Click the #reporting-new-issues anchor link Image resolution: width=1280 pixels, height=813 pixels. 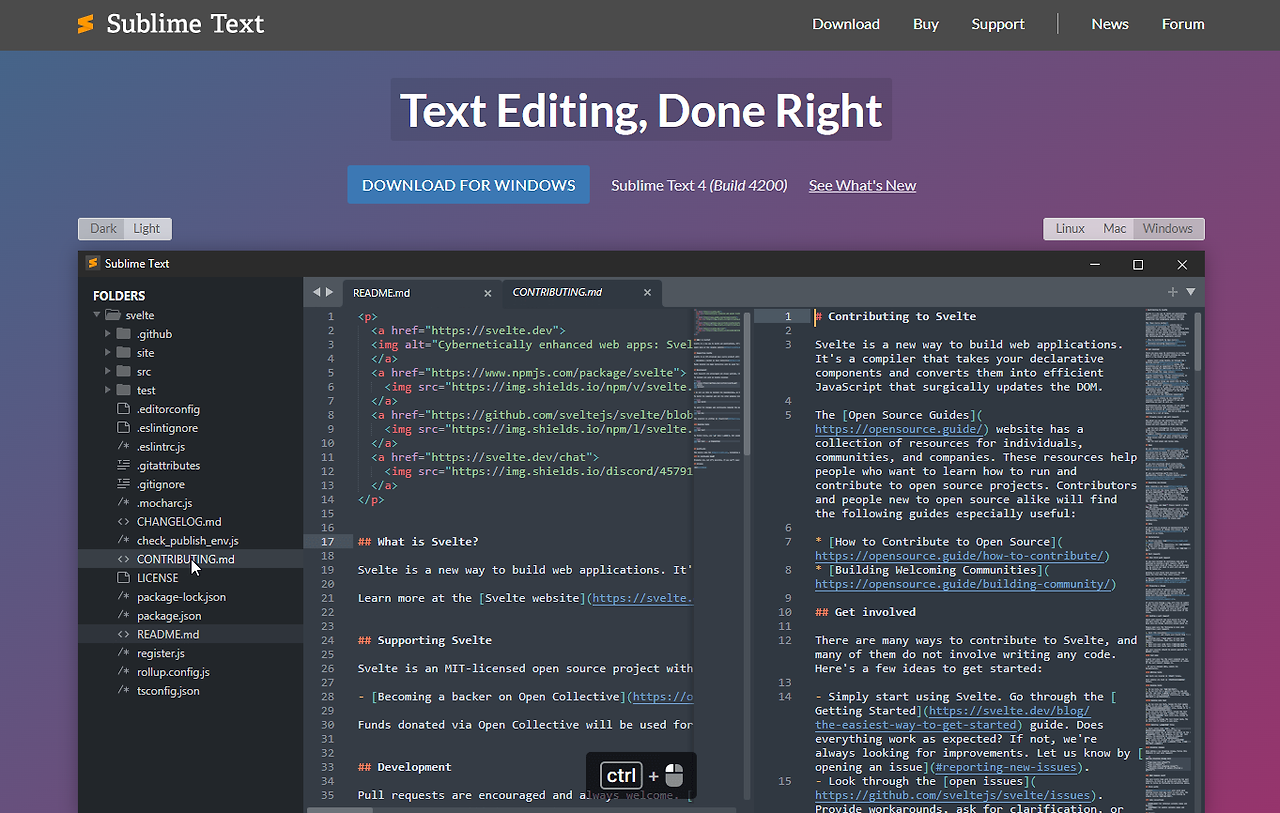coord(1006,767)
